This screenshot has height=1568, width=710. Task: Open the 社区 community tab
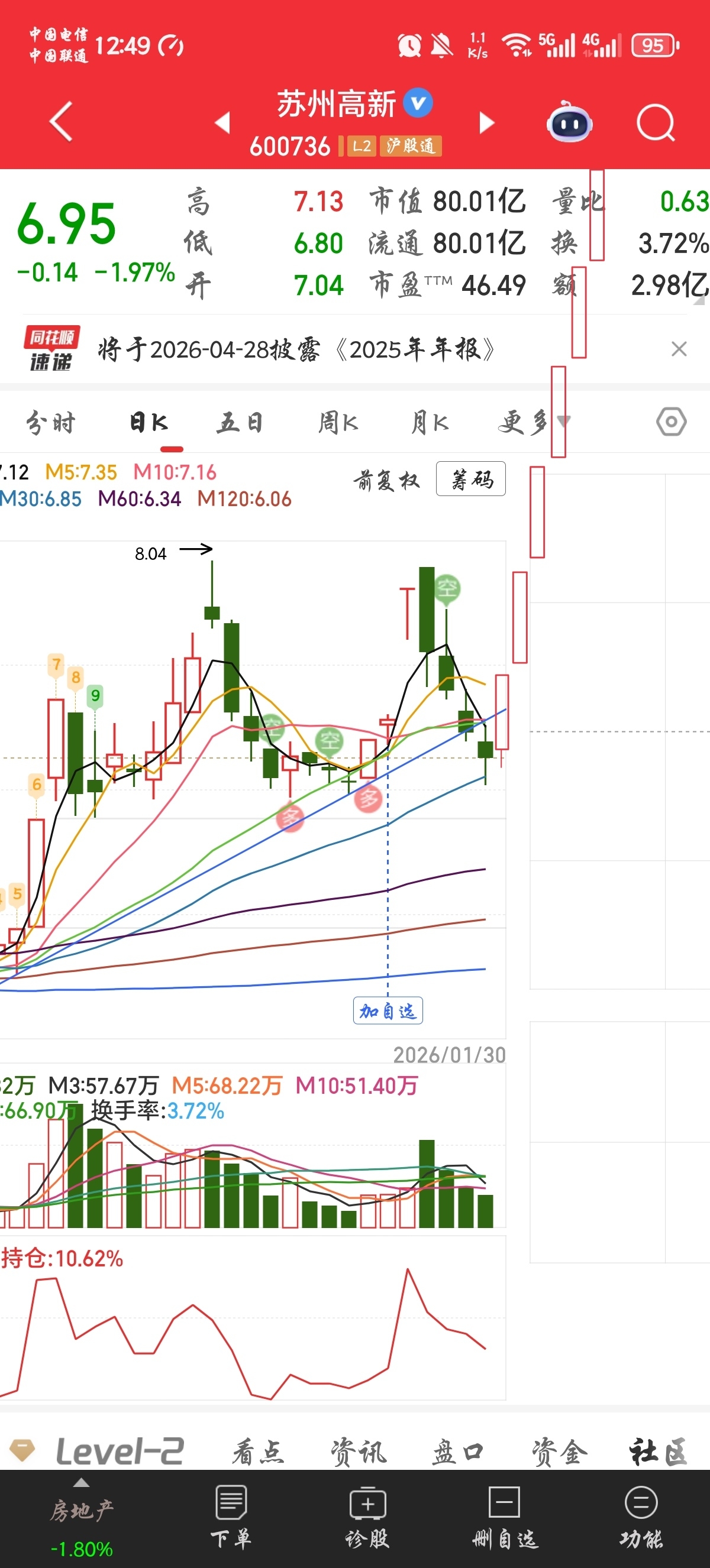(659, 1452)
